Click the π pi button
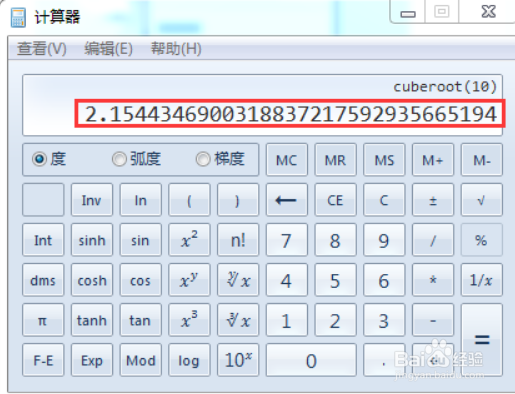The image size is (515, 394). point(43,320)
